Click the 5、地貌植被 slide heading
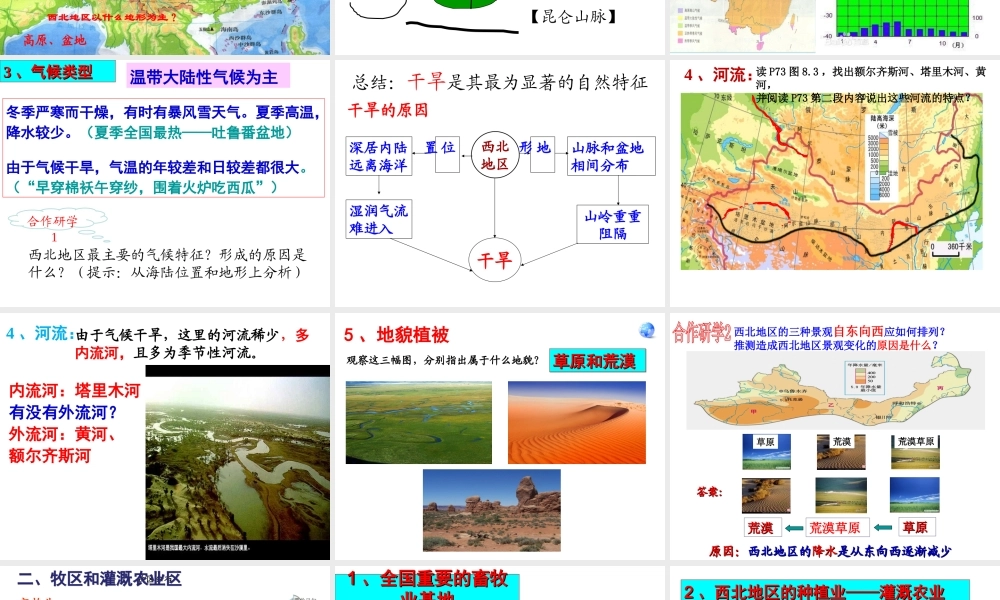Image resolution: width=1000 pixels, height=600 pixels. tap(396, 335)
